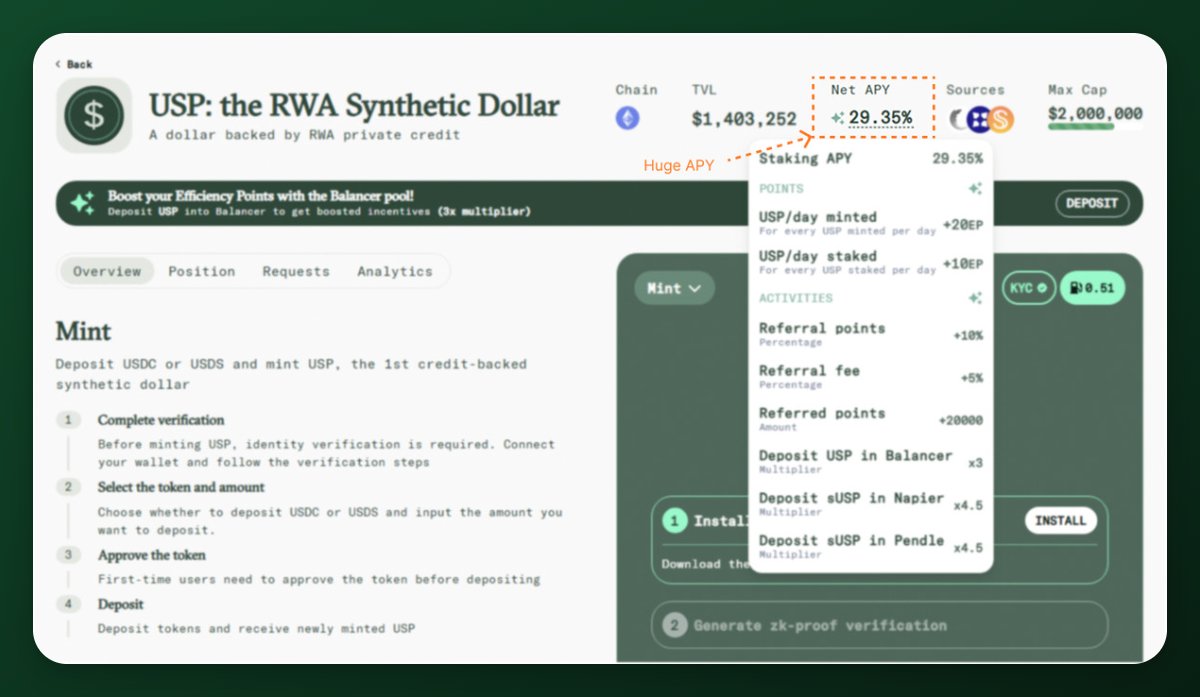This screenshot has height=697, width=1200.
Task: Open the Mint dropdown selector
Action: tap(674, 288)
